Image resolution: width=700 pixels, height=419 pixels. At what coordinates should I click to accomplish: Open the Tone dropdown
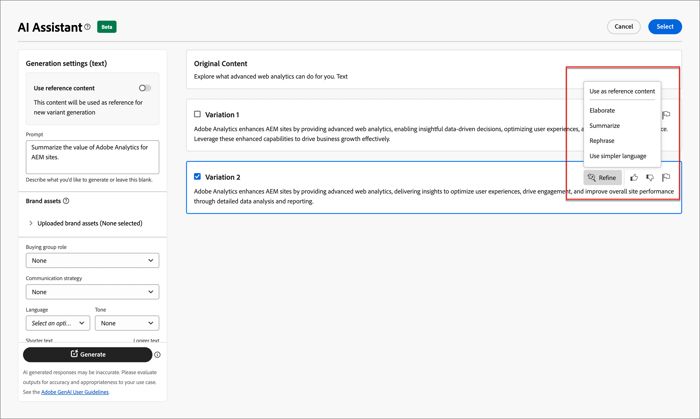pos(127,323)
